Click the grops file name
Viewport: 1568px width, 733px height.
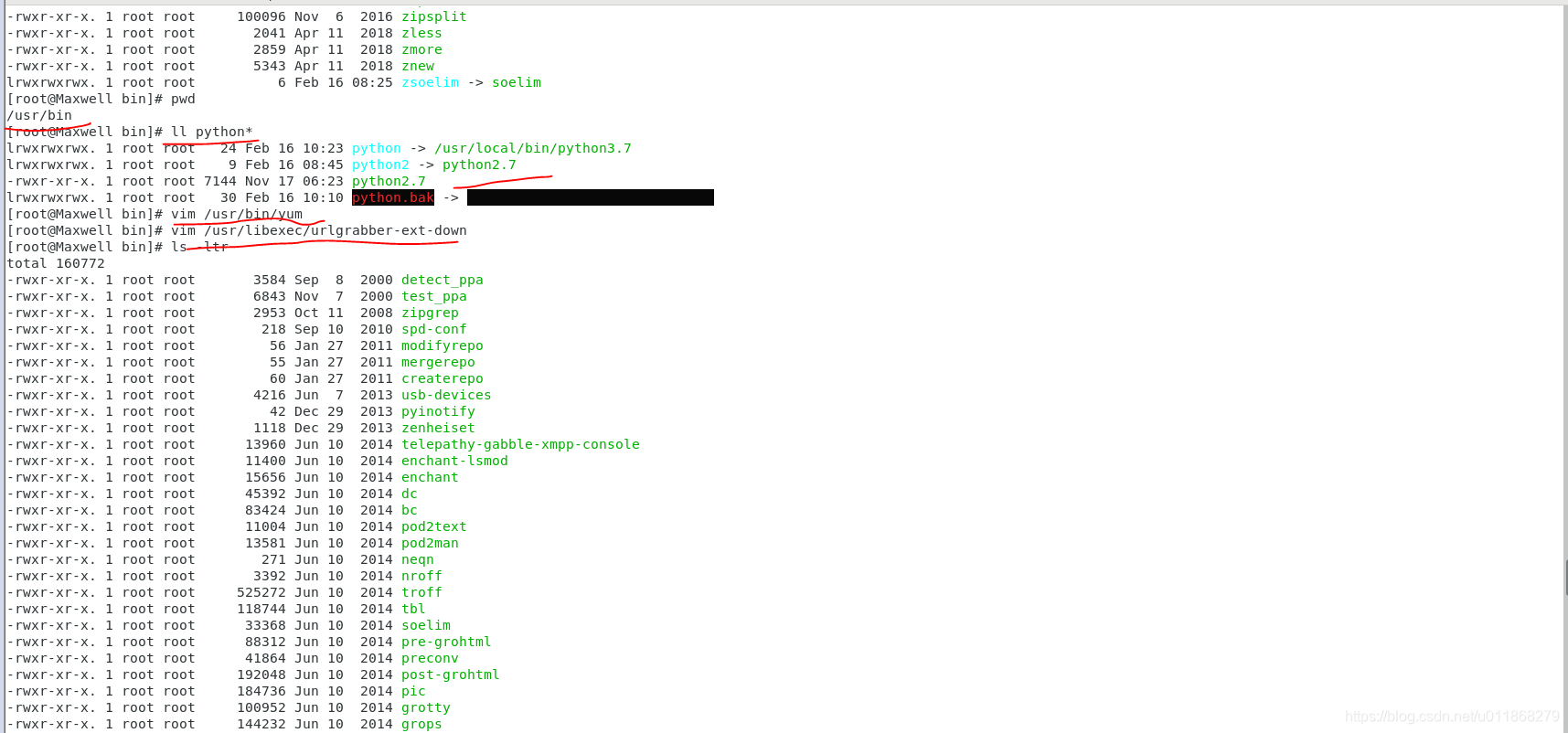point(421,724)
